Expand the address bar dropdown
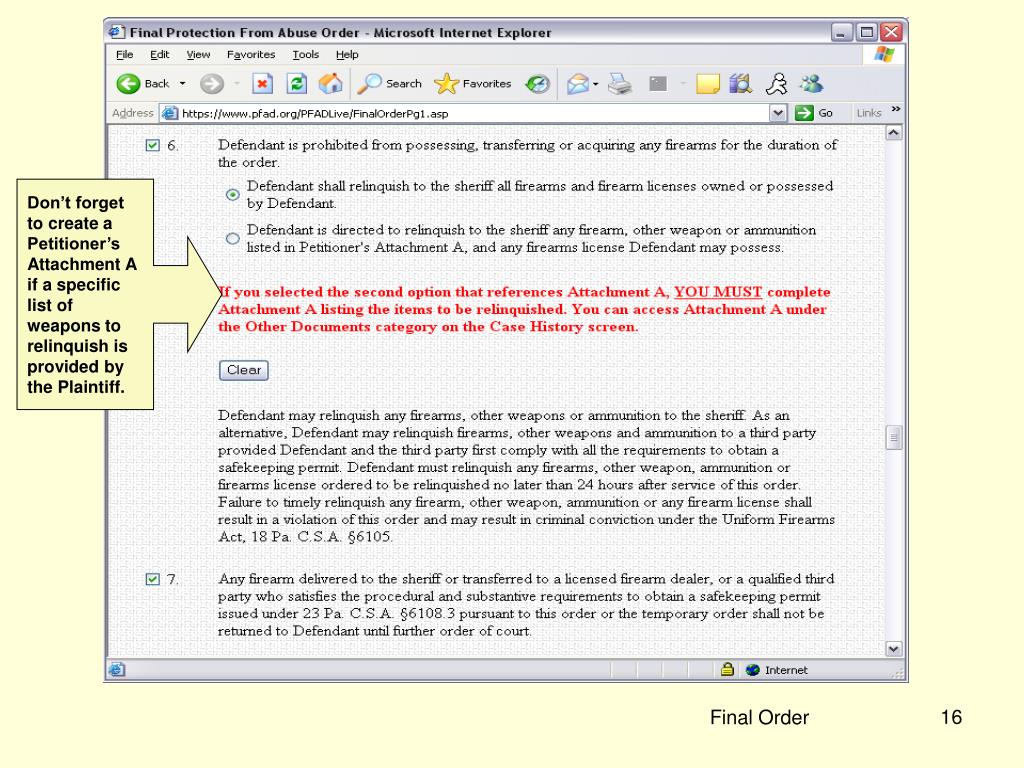The width and height of the screenshot is (1024, 768). click(777, 113)
